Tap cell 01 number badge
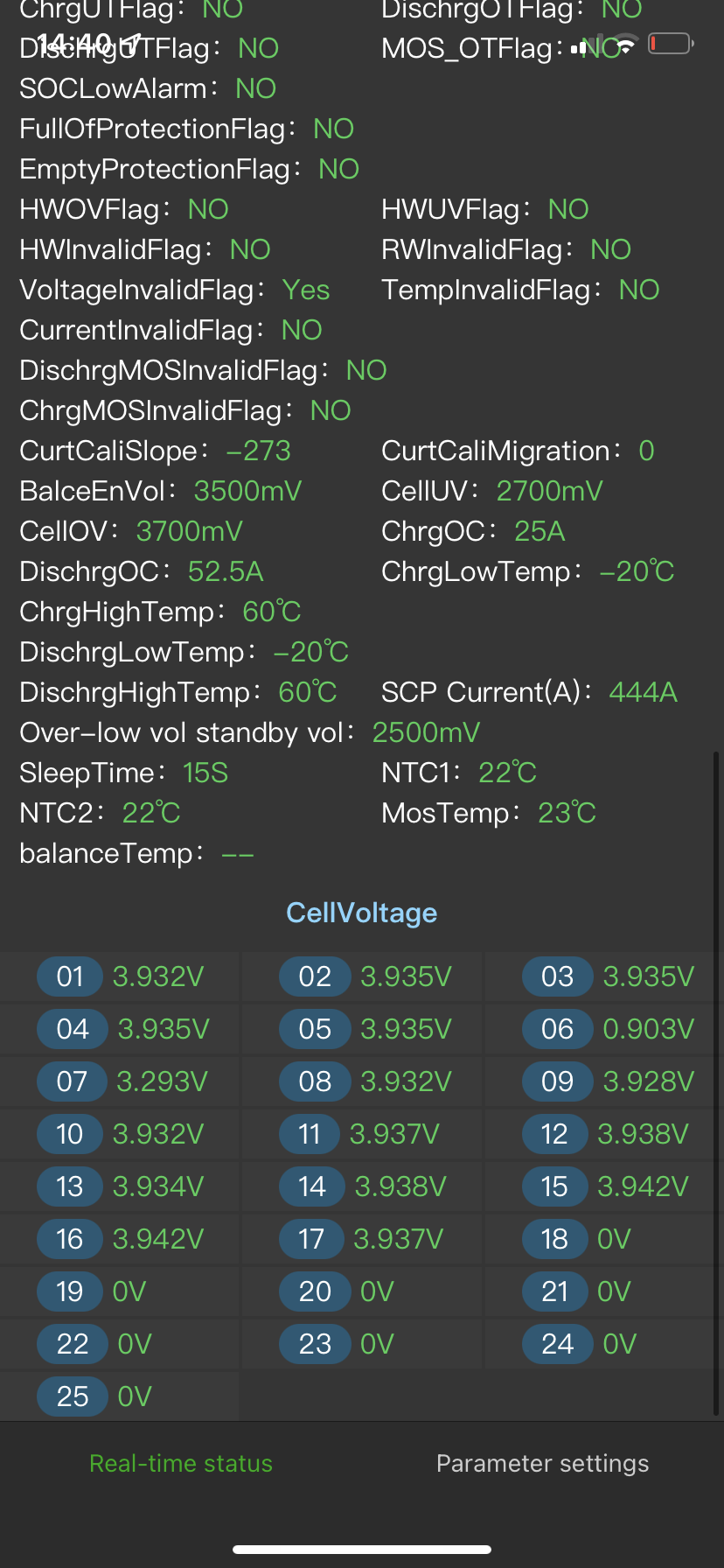This screenshot has height=1568, width=724. tap(70, 976)
